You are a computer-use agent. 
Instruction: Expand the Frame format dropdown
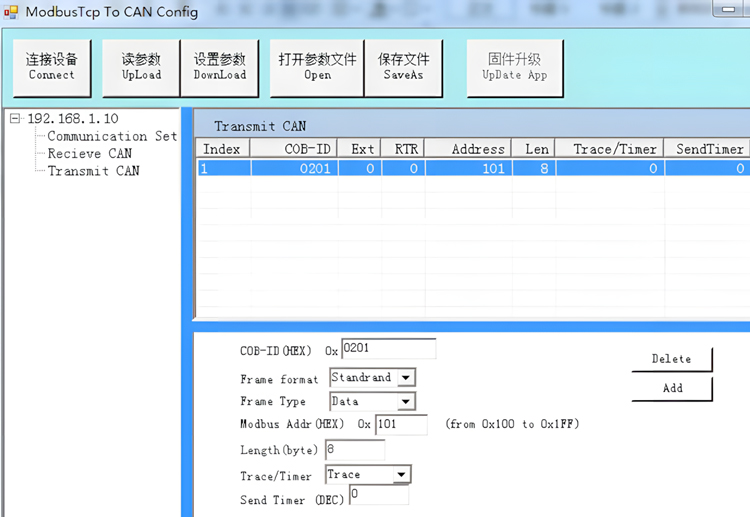click(x=405, y=378)
